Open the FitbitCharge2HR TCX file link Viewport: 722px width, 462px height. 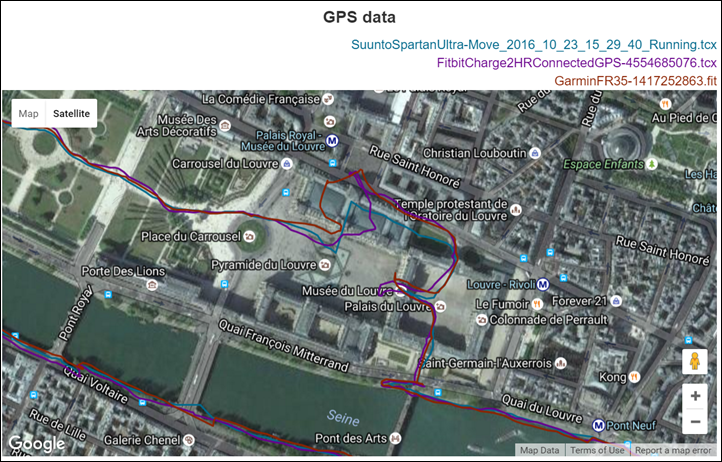577,63
